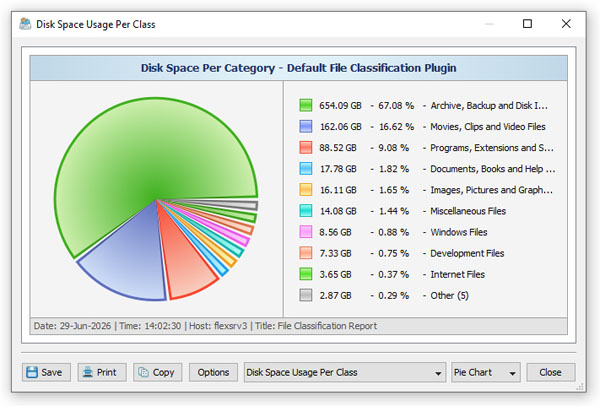Screen dimensions: 600x406
Task: Click 'Archive, Backup and Disk I...' label
Action: click(x=489, y=106)
